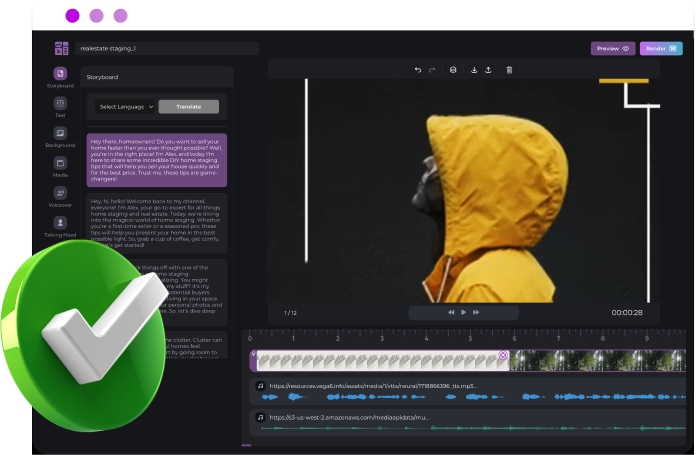Select the Talking Head sidebar icon
This screenshot has height=455, width=697.
tap(60, 223)
